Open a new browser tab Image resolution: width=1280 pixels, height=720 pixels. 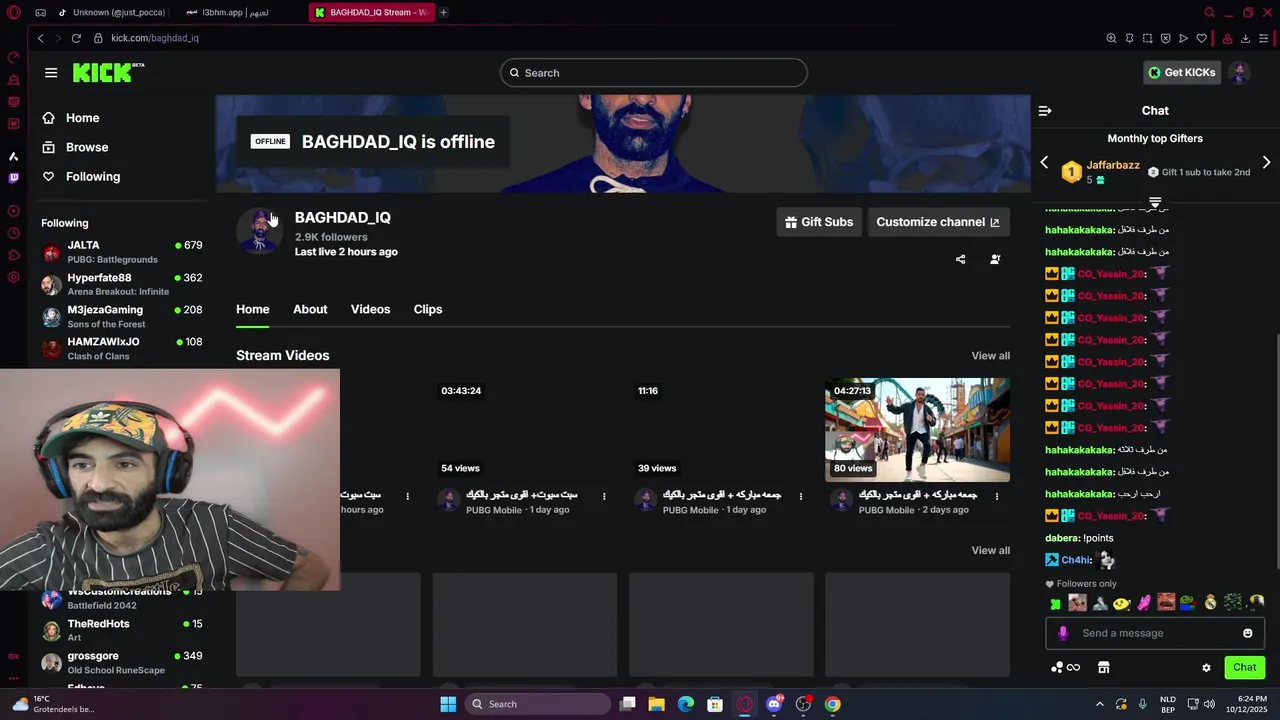(x=443, y=12)
